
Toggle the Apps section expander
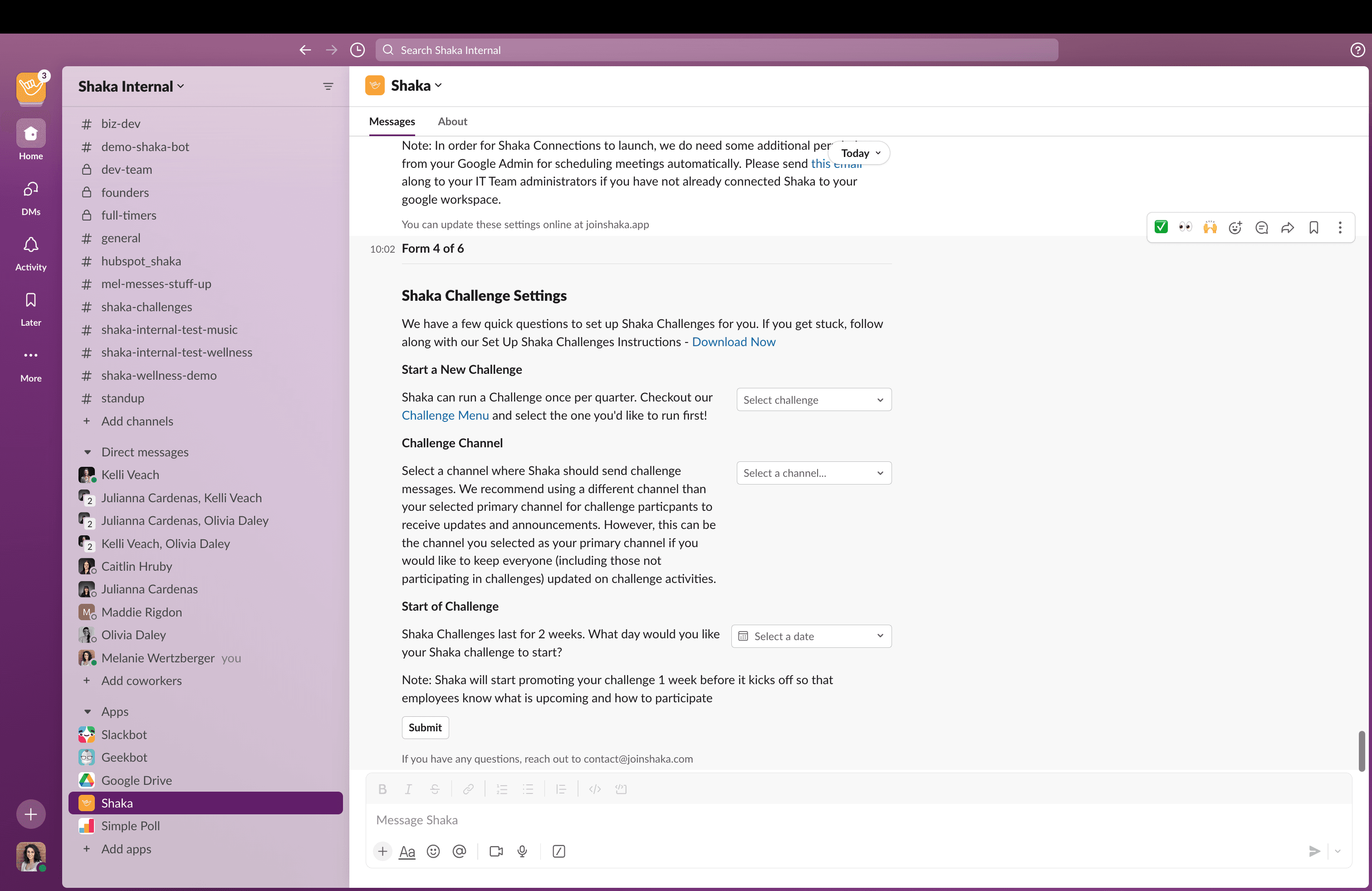(x=87, y=712)
